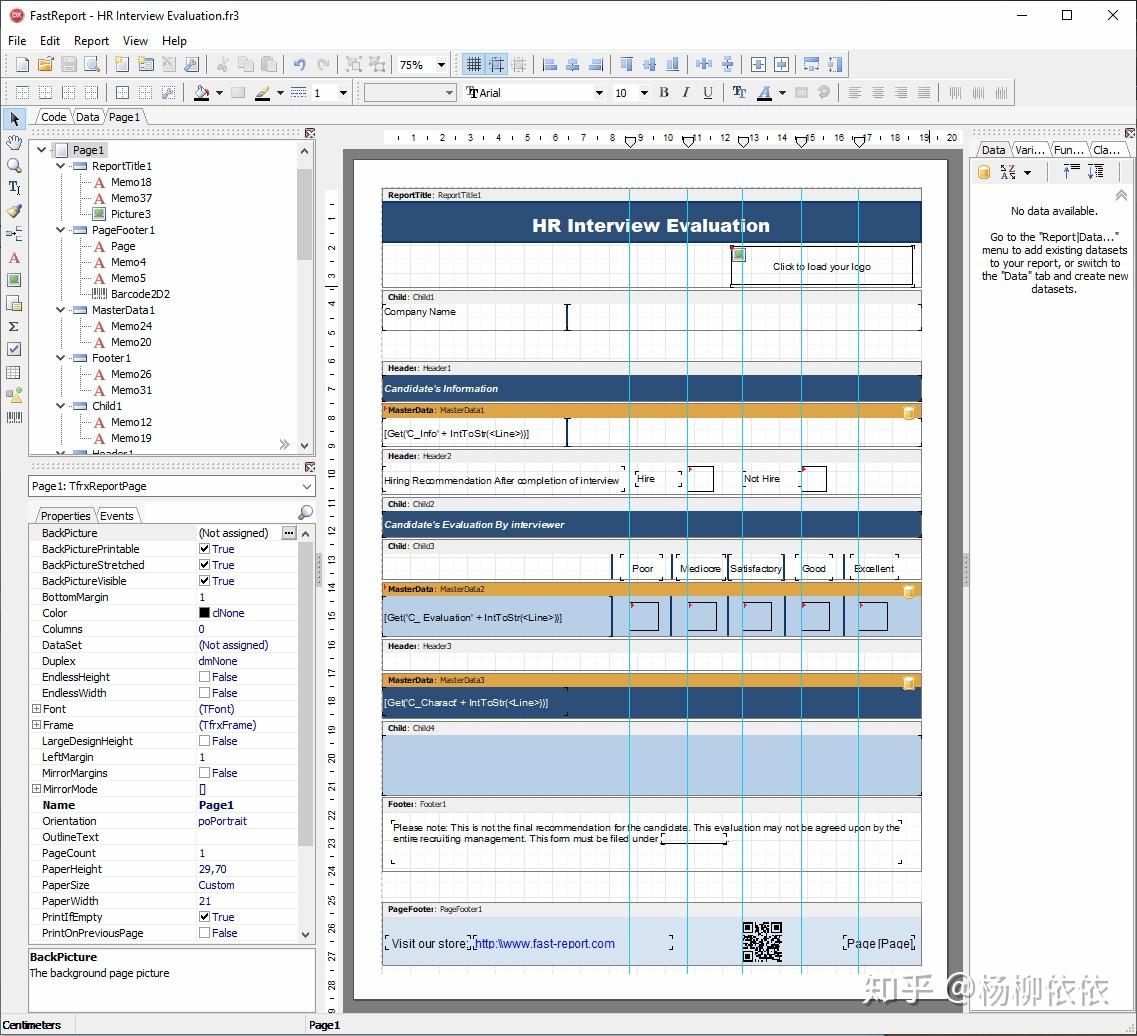This screenshot has width=1137, height=1036.
Task: Click the Show Grid toolbar icon
Action: pyautogui.click(x=473, y=65)
